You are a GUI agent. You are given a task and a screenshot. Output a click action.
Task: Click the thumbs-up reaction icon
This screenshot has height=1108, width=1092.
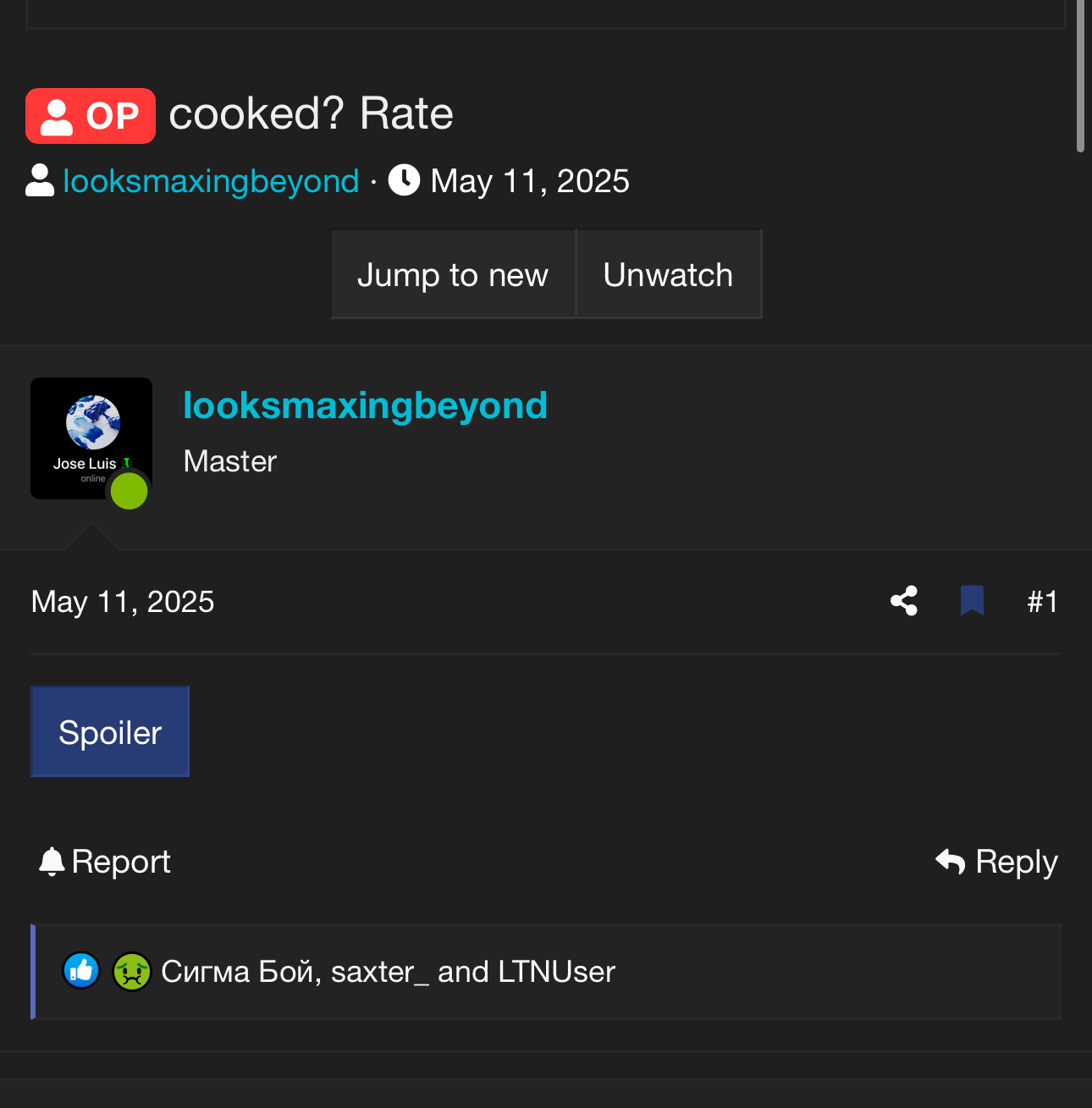[81, 971]
